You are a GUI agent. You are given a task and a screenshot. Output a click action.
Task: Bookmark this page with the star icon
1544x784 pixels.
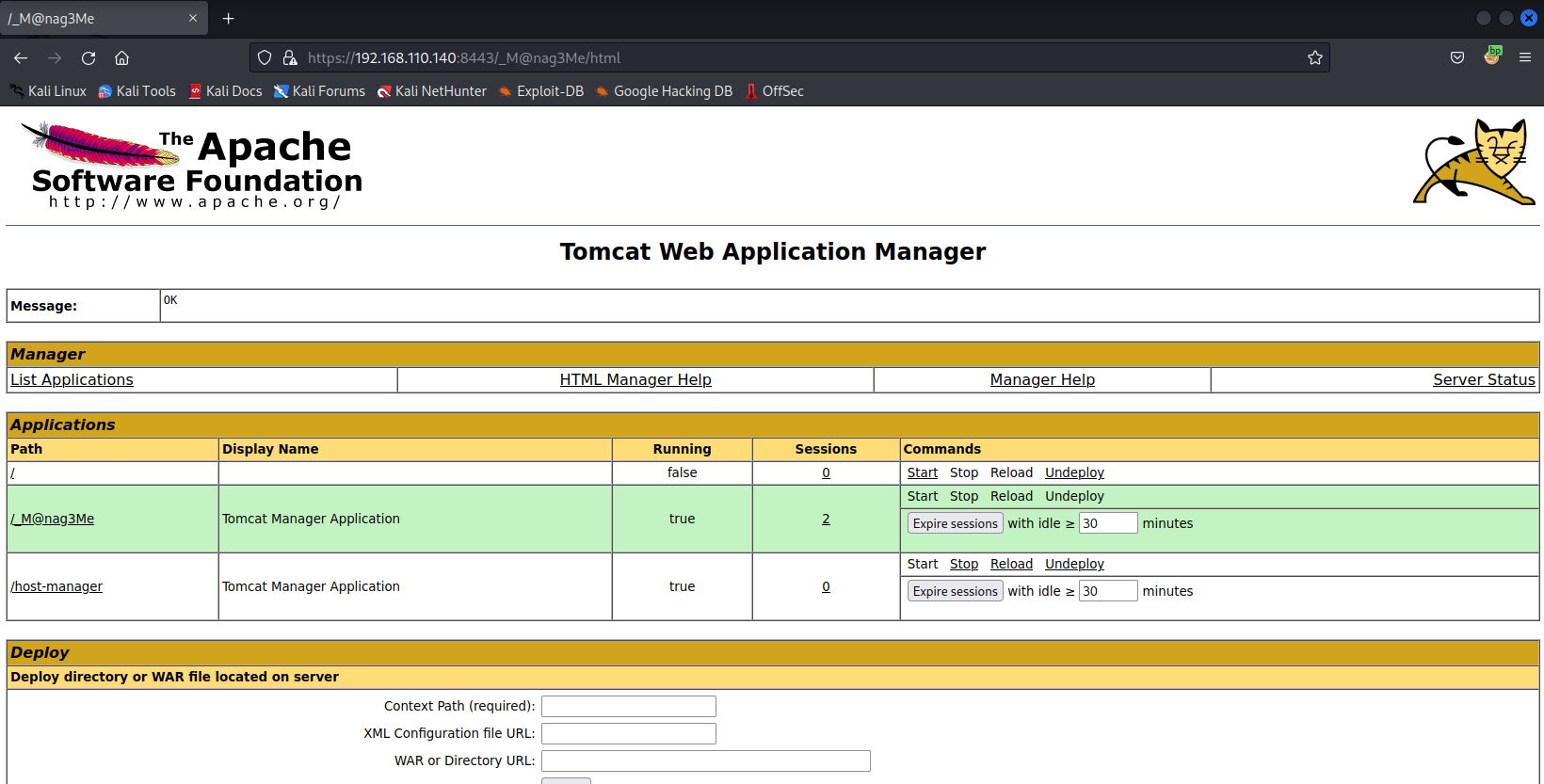pyautogui.click(x=1315, y=58)
